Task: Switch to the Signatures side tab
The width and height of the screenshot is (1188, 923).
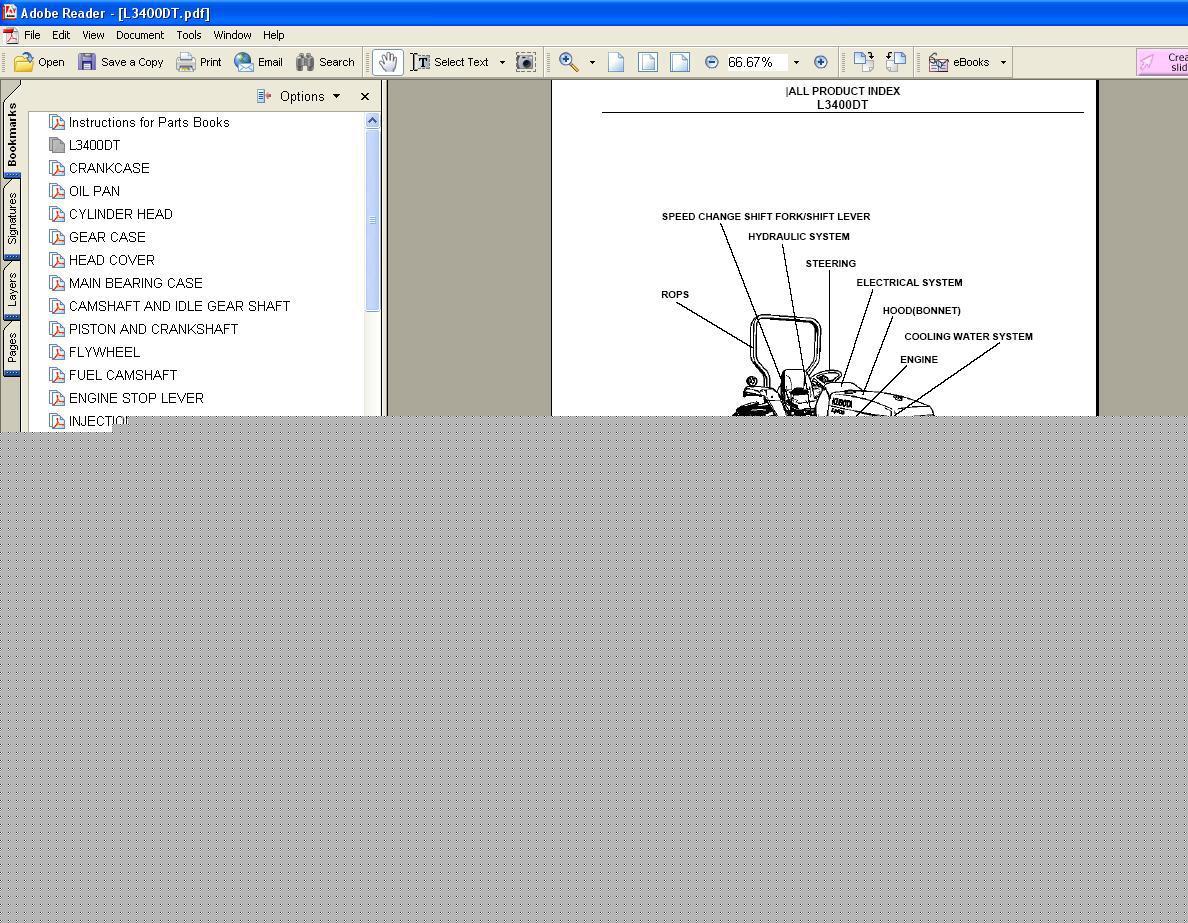Action: (11, 218)
